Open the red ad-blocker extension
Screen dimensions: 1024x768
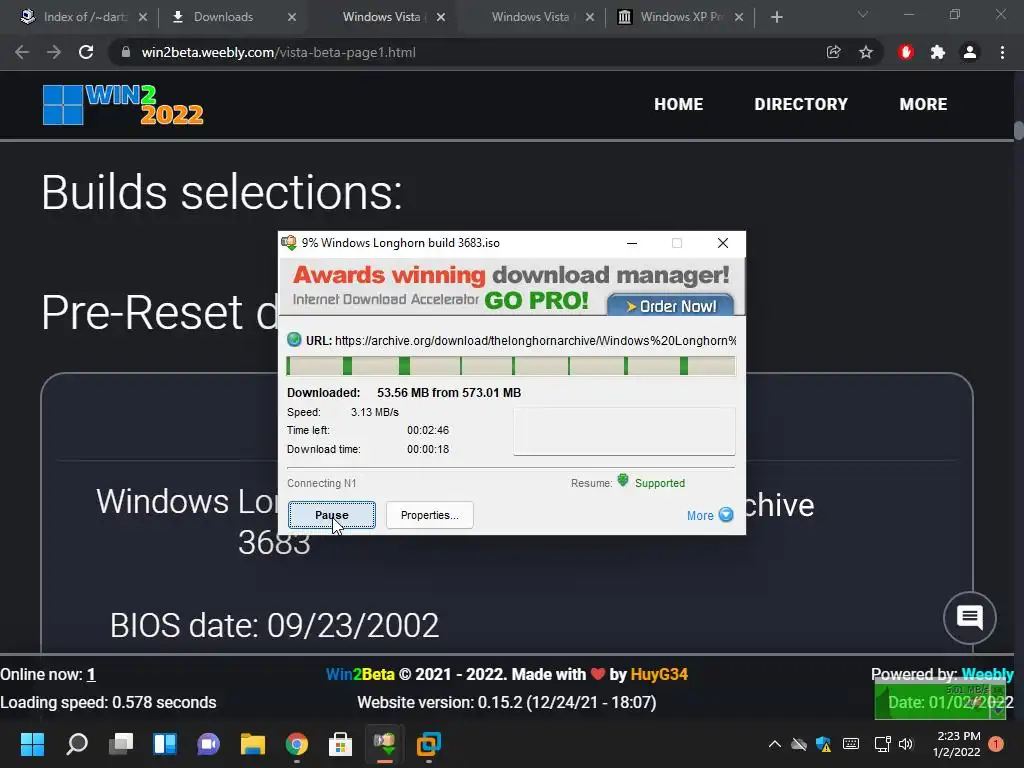(905, 52)
